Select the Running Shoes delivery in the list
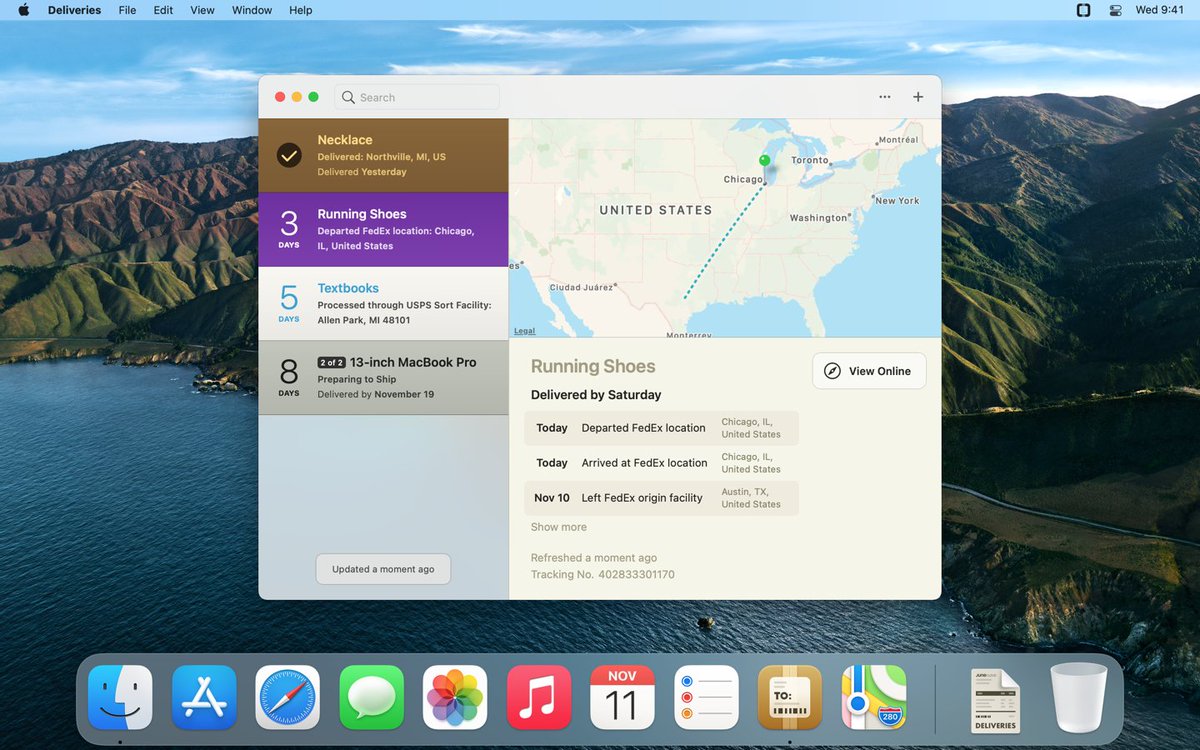This screenshot has height=750, width=1200. click(x=383, y=230)
